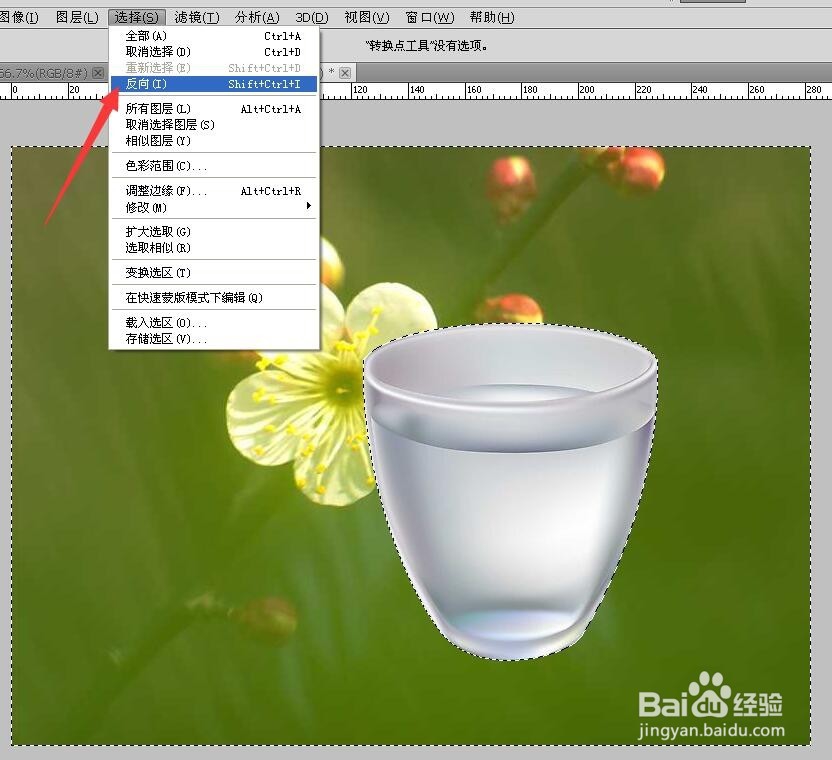The width and height of the screenshot is (832, 760).
Task: Choose 变换选区(T) entry
Action: (x=214, y=272)
